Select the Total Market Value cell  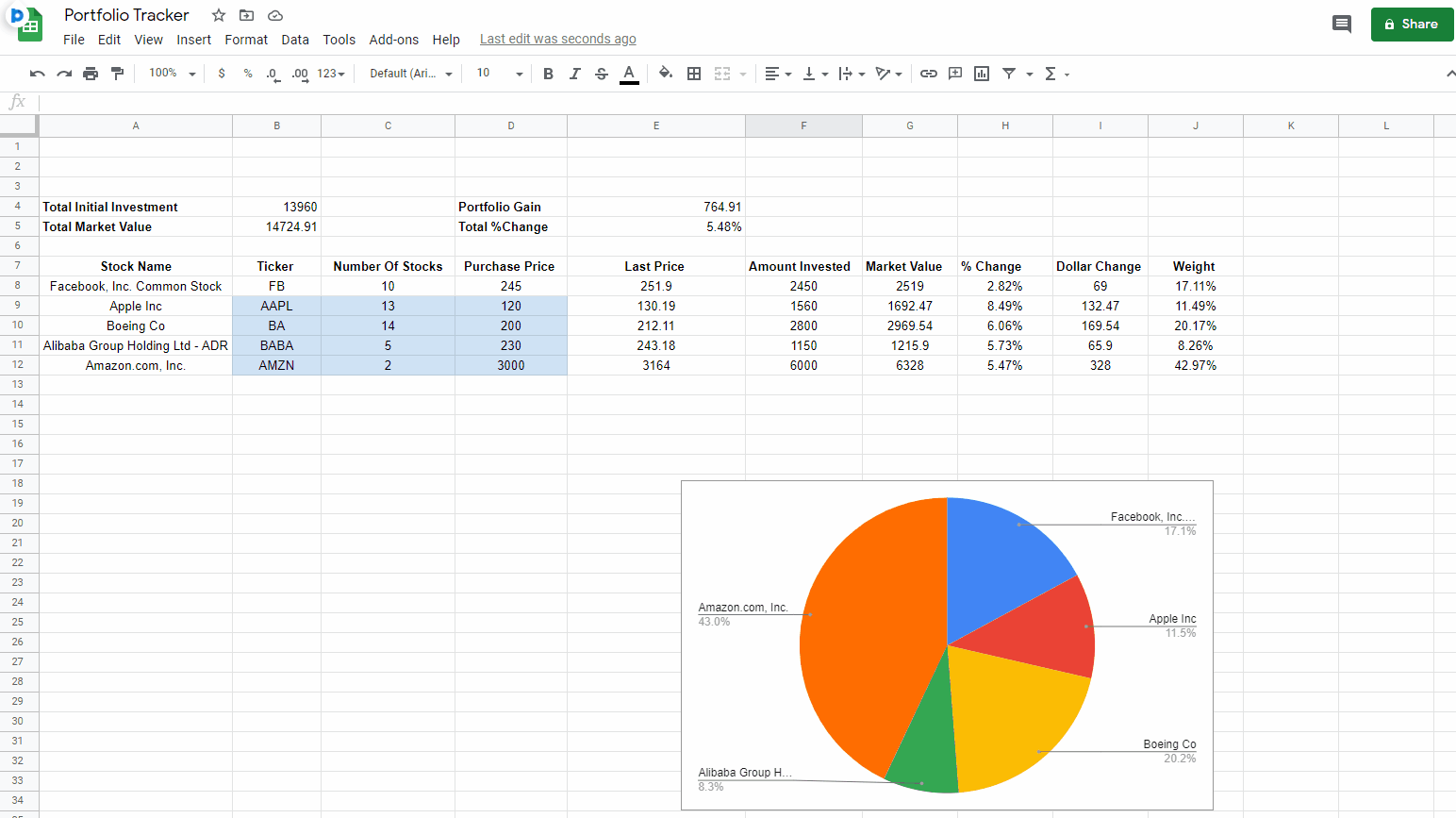pyautogui.click(x=136, y=226)
